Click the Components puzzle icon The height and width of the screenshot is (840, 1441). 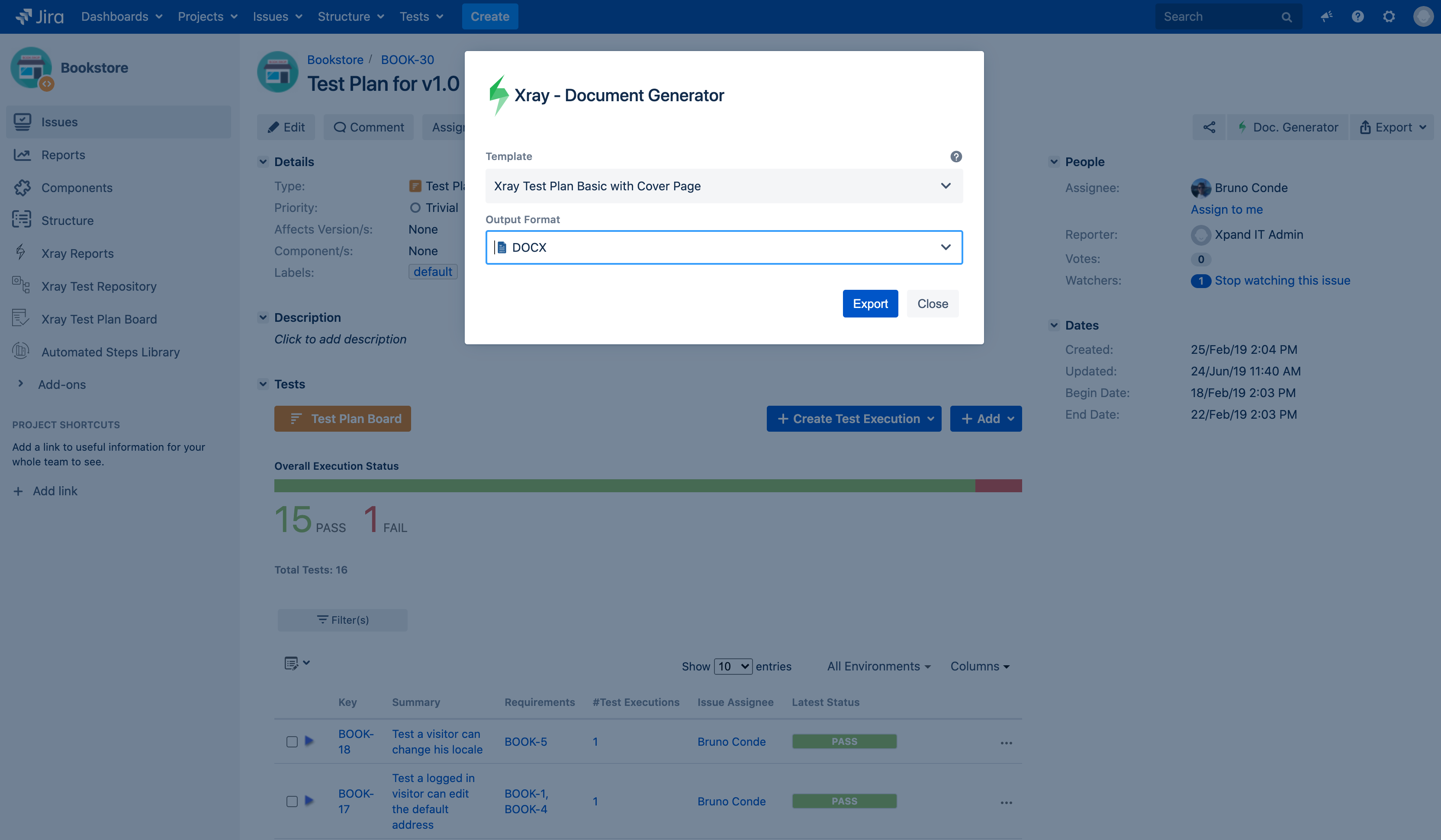[23, 187]
